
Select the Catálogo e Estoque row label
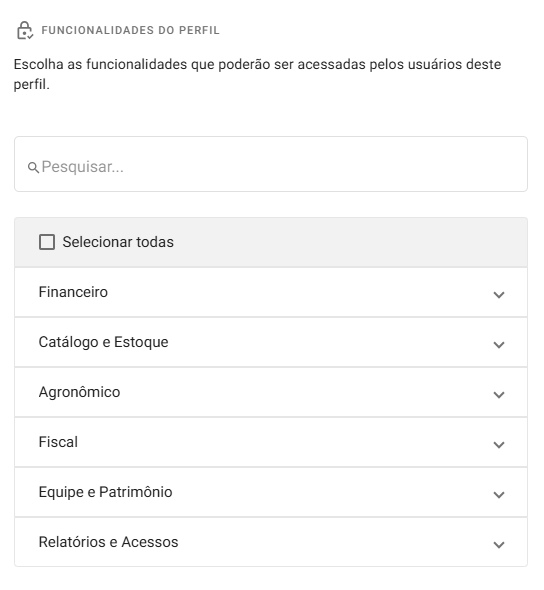coord(103,342)
